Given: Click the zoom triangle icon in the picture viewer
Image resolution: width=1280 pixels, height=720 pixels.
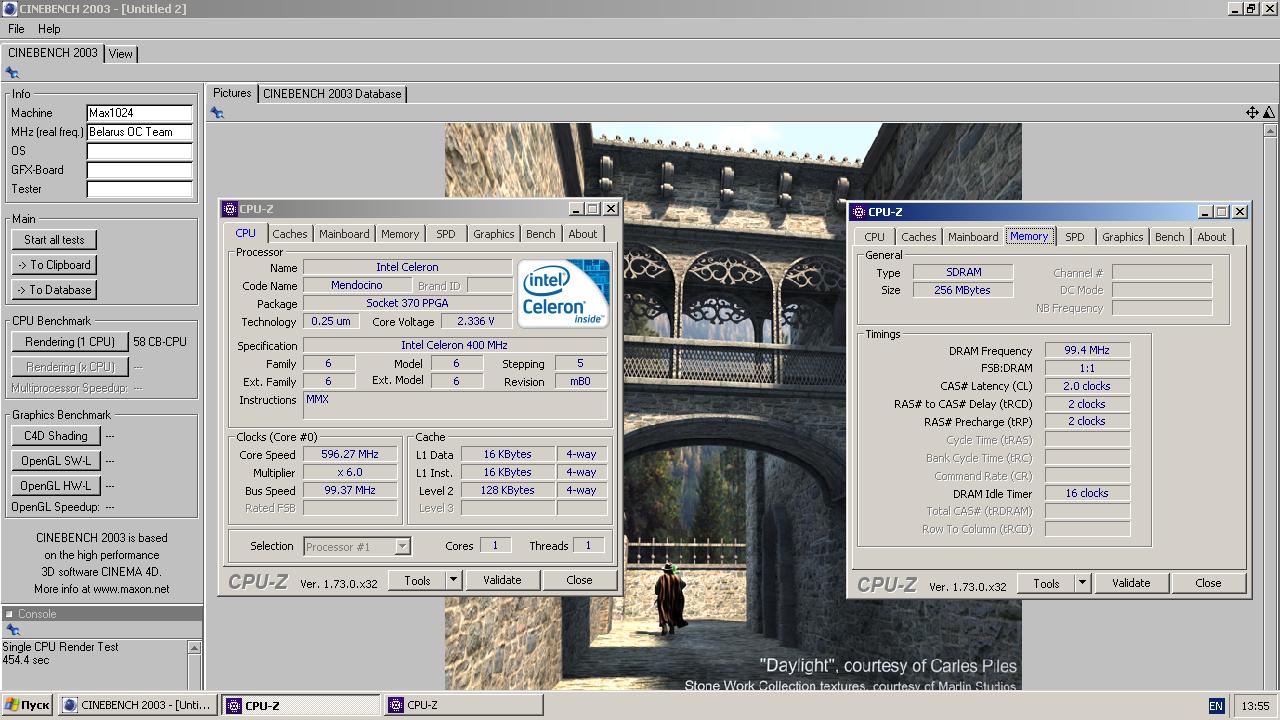Looking at the screenshot, I should [1269, 113].
